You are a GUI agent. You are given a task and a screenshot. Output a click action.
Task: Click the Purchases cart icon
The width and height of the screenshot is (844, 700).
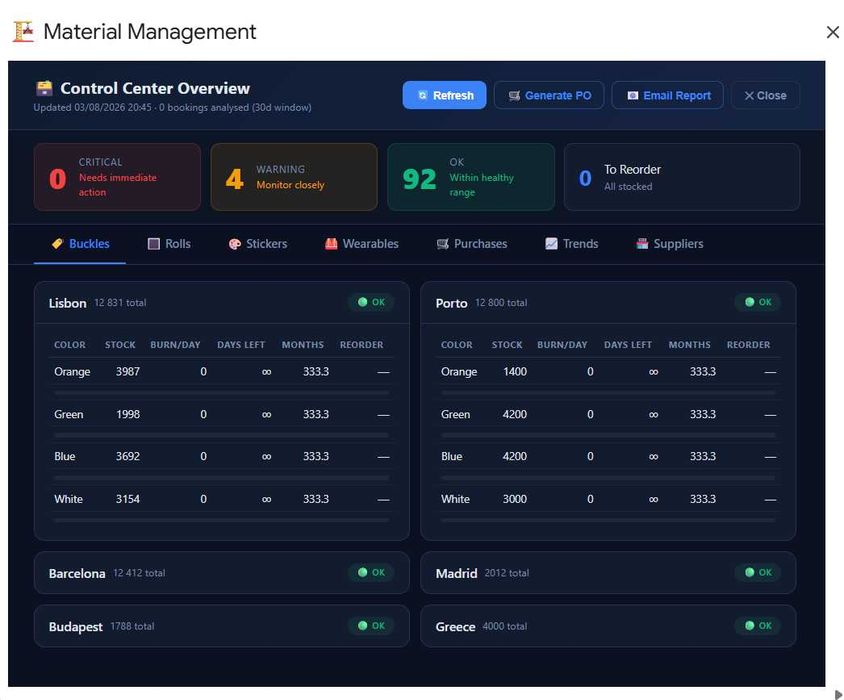[442, 244]
